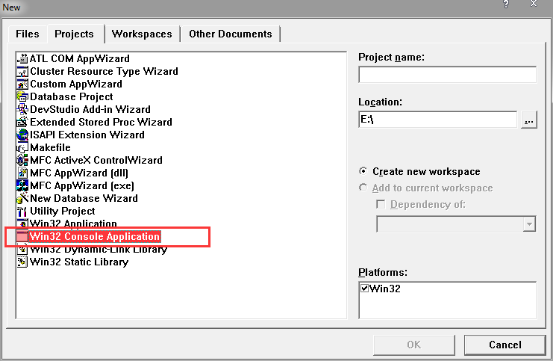Open the Other Documents tab
The image size is (554, 361).
230,34
